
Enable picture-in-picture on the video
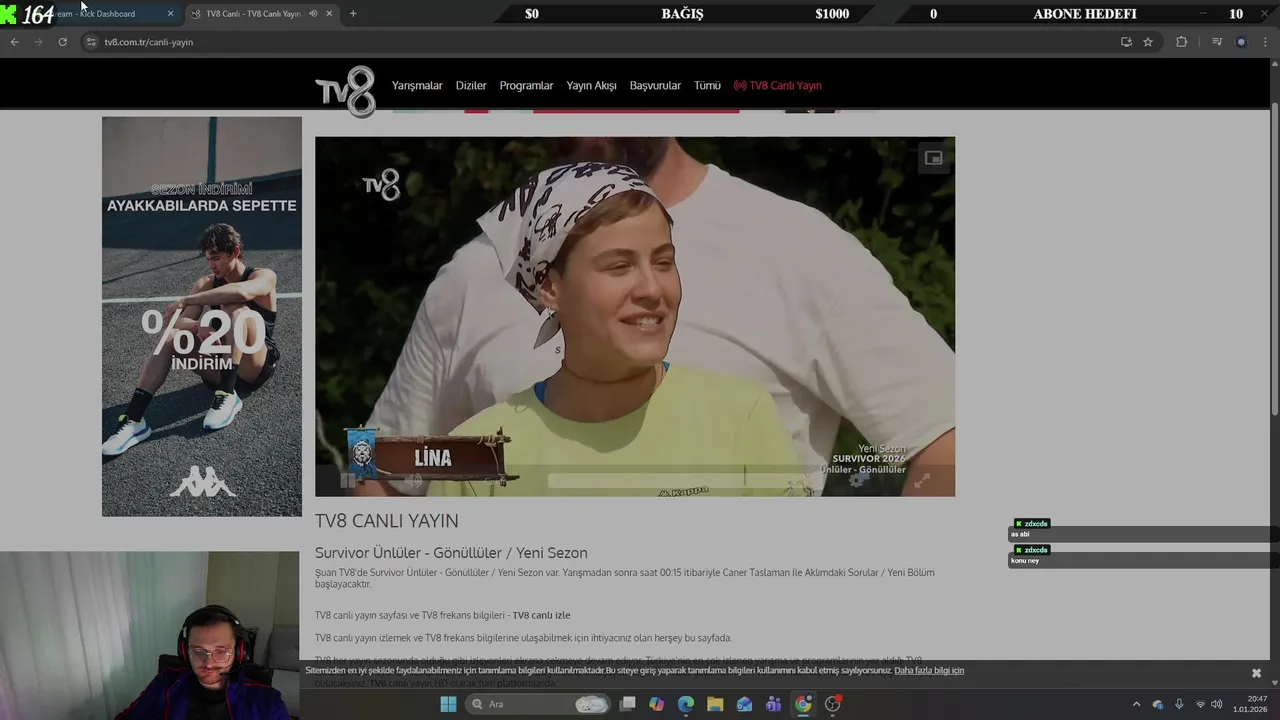click(933, 158)
